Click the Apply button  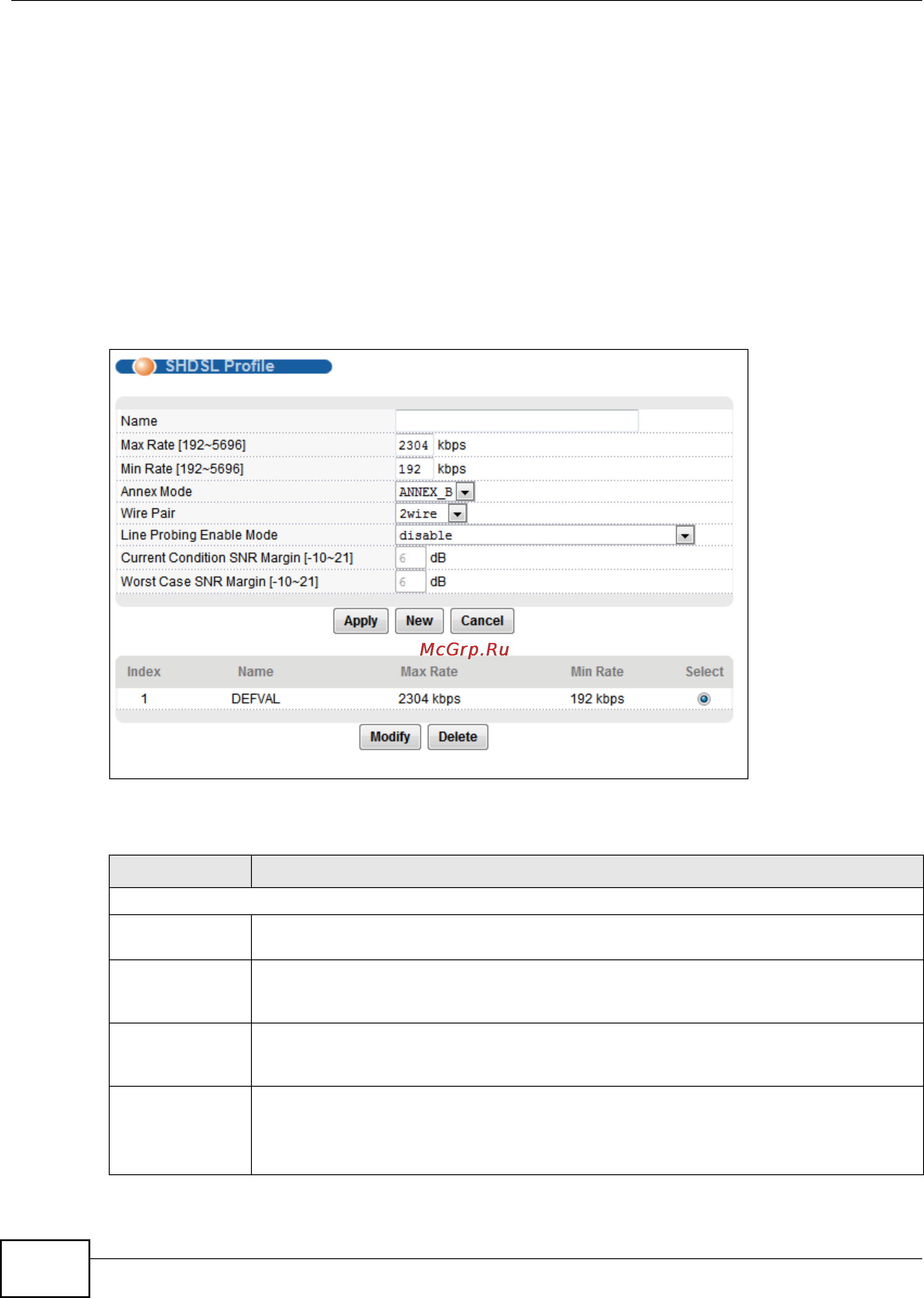point(360,620)
